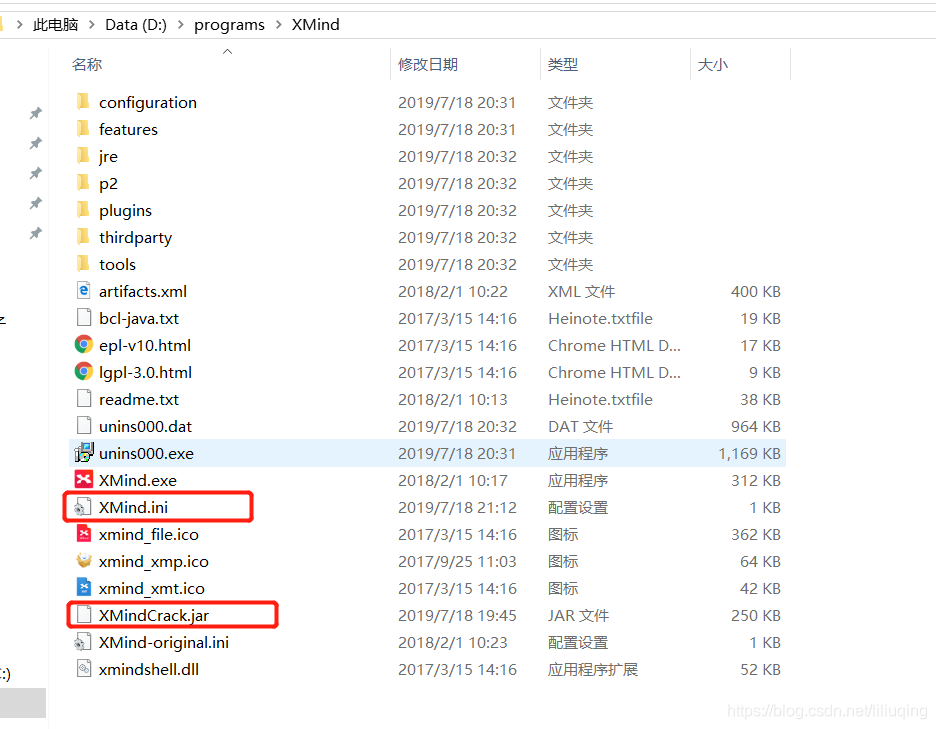Click the jre folder icon

point(84,156)
